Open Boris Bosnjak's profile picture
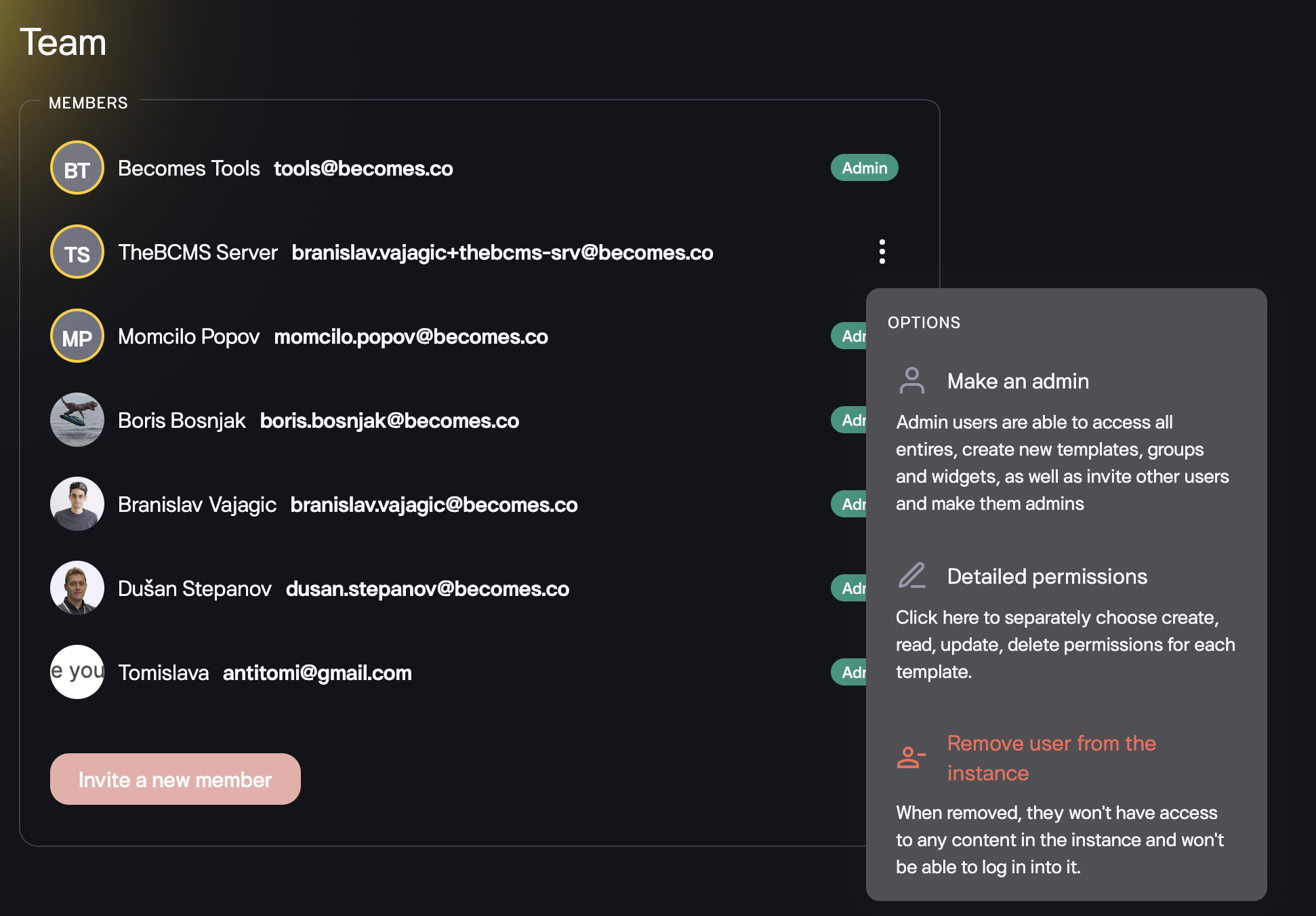This screenshot has width=1316, height=916. [x=77, y=420]
